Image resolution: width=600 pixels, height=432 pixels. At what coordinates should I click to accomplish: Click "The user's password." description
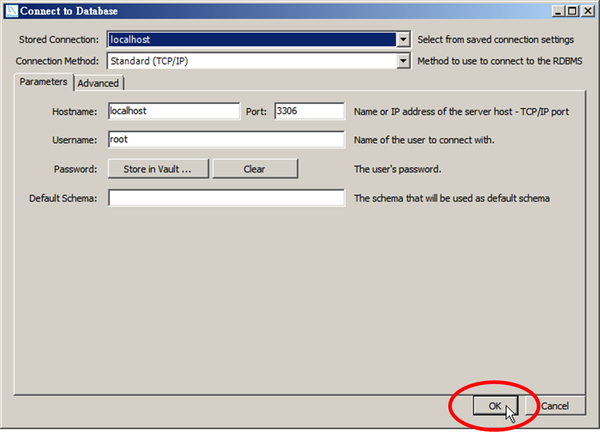pyautogui.click(x=397, y=169)
